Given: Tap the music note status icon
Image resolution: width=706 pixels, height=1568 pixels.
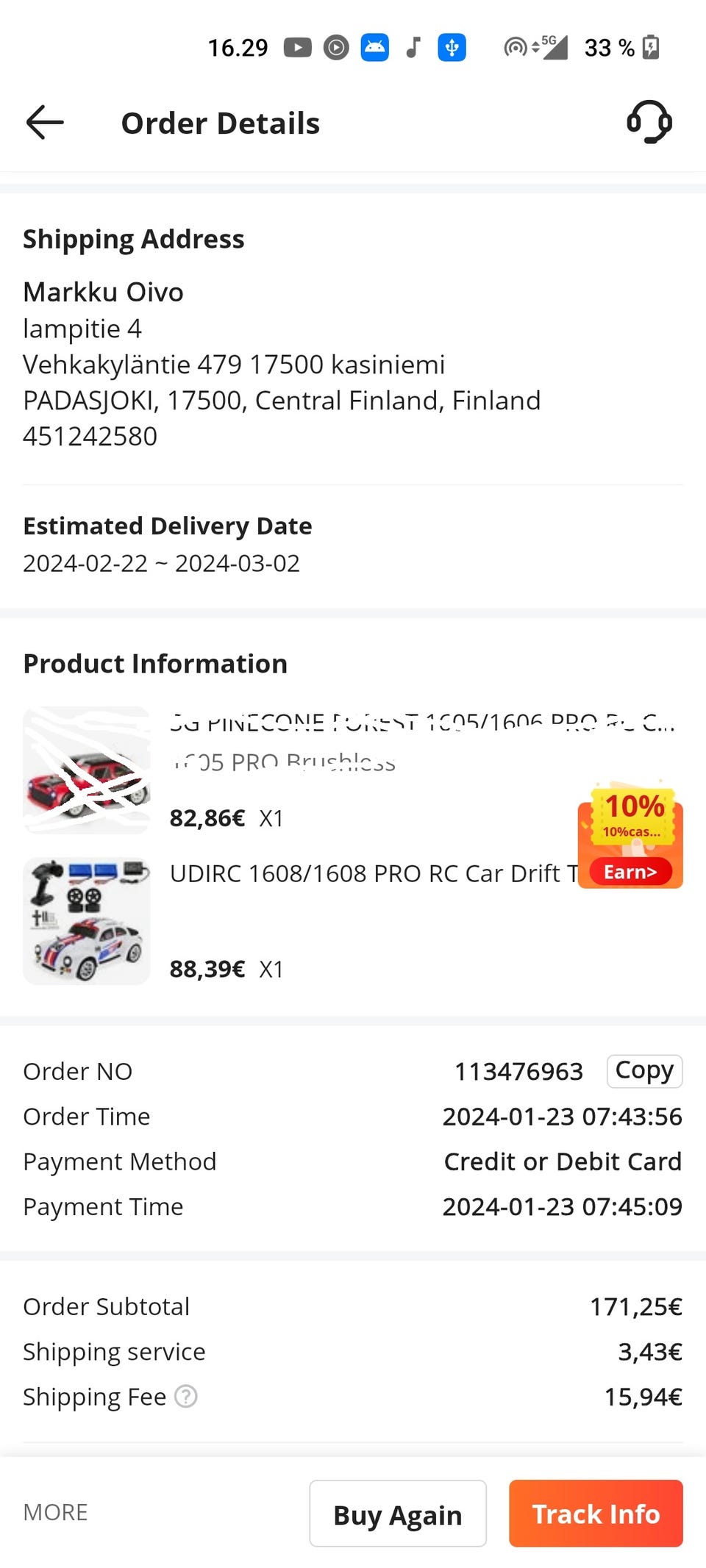Looking at the screenshot, I should (413, 48).
